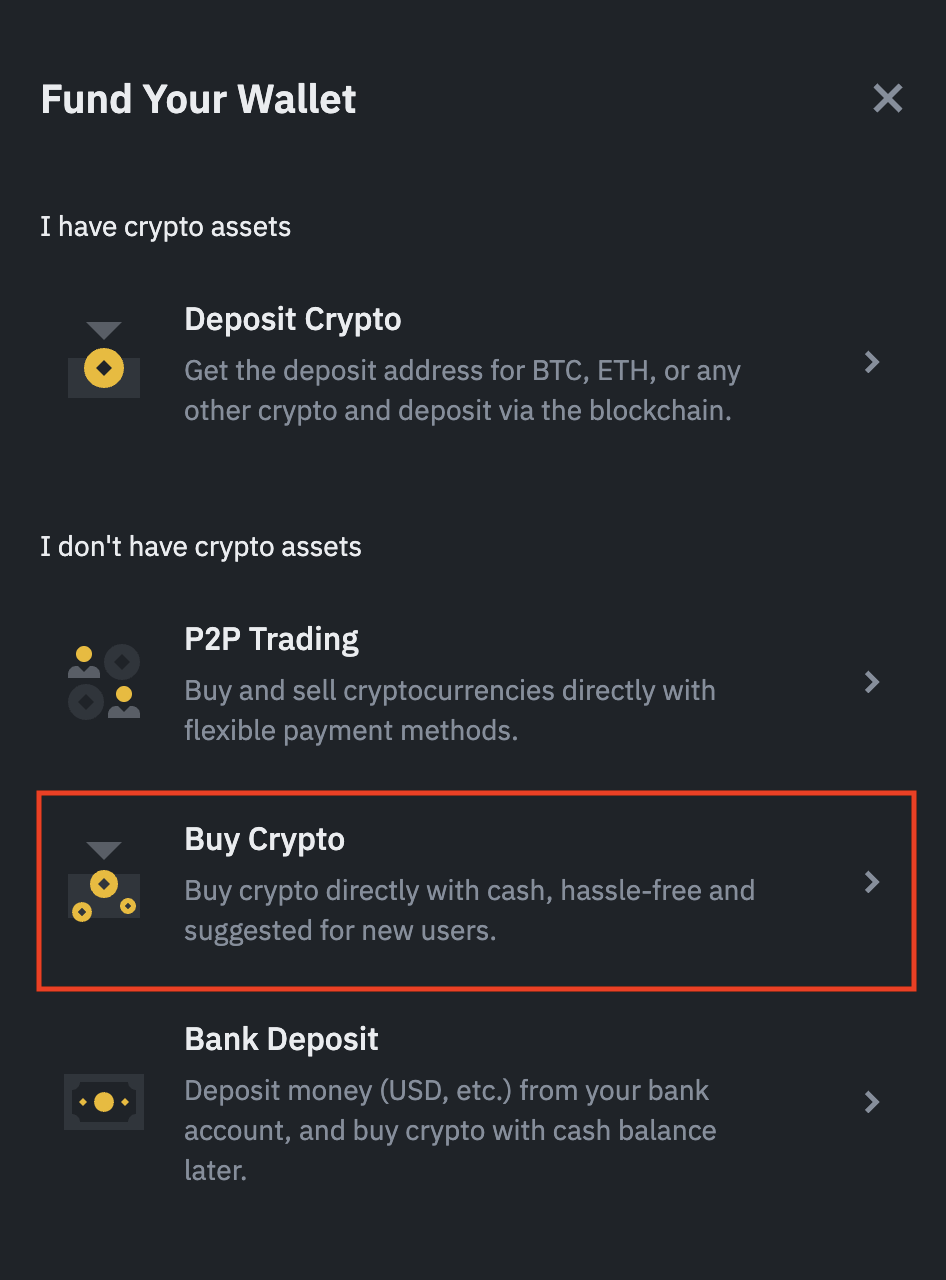Click the Buy Crypto coins icon
This screenshot has height=1280, width=946.
104,882
